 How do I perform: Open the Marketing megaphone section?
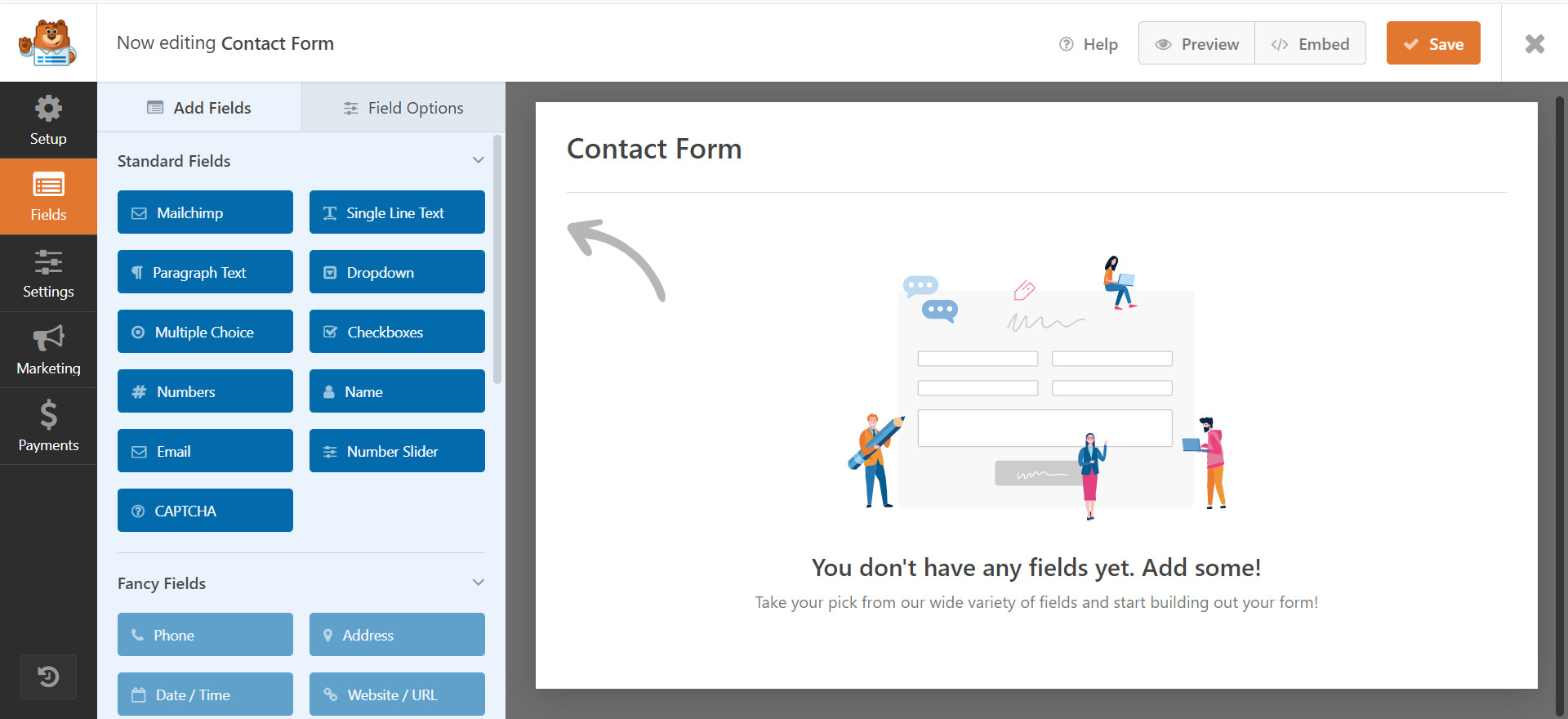coord(48,350)
